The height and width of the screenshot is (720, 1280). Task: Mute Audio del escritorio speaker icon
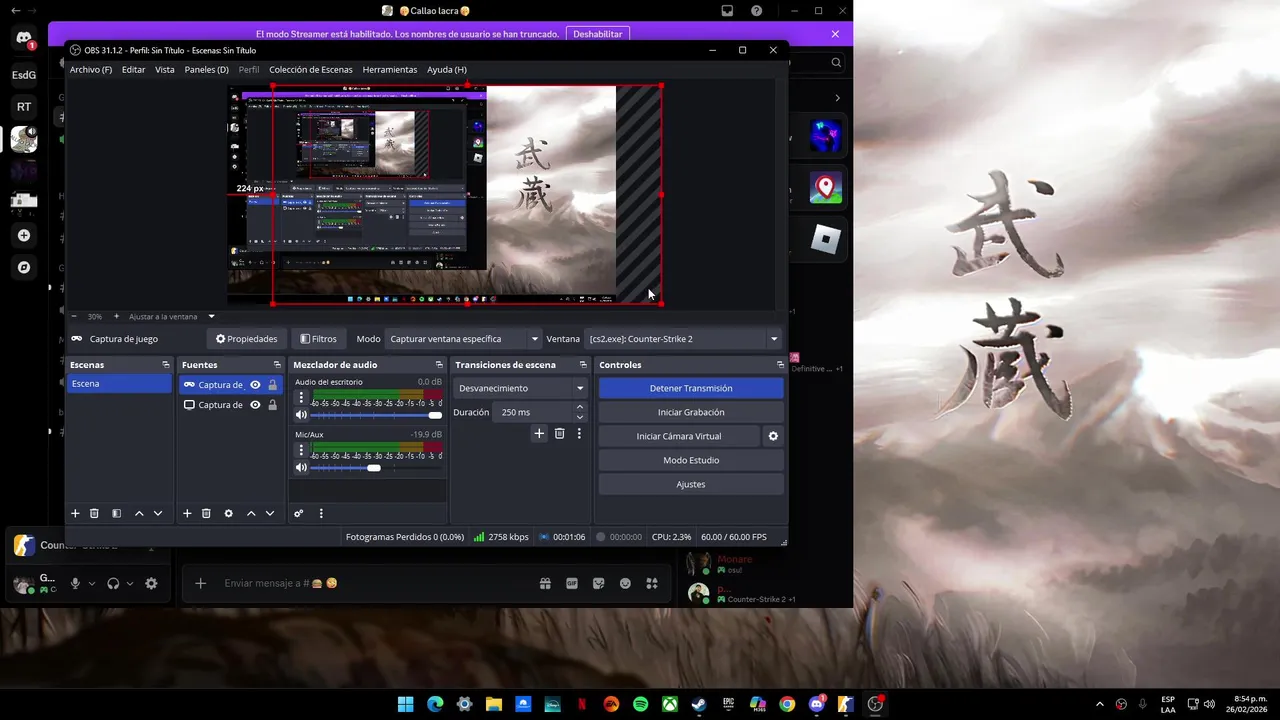point(301,415)
